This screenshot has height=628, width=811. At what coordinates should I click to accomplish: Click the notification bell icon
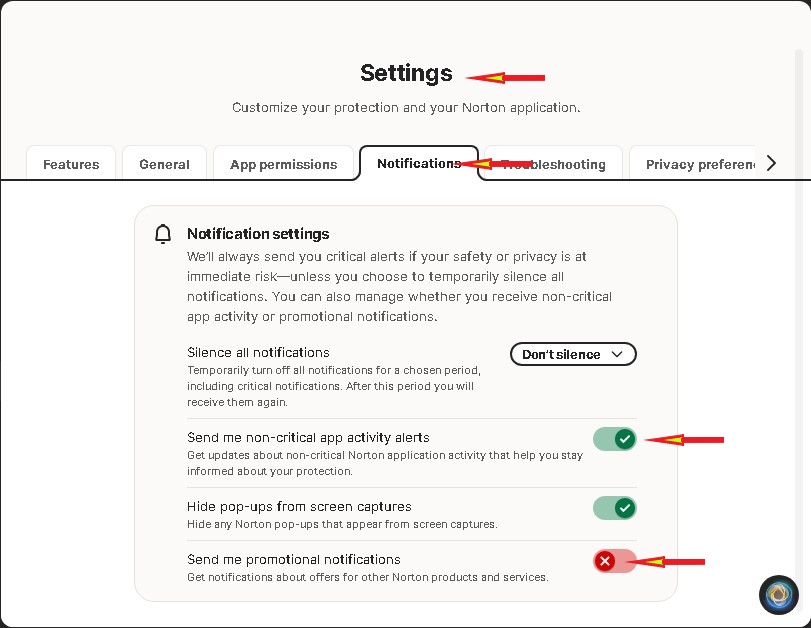(163, 235)
